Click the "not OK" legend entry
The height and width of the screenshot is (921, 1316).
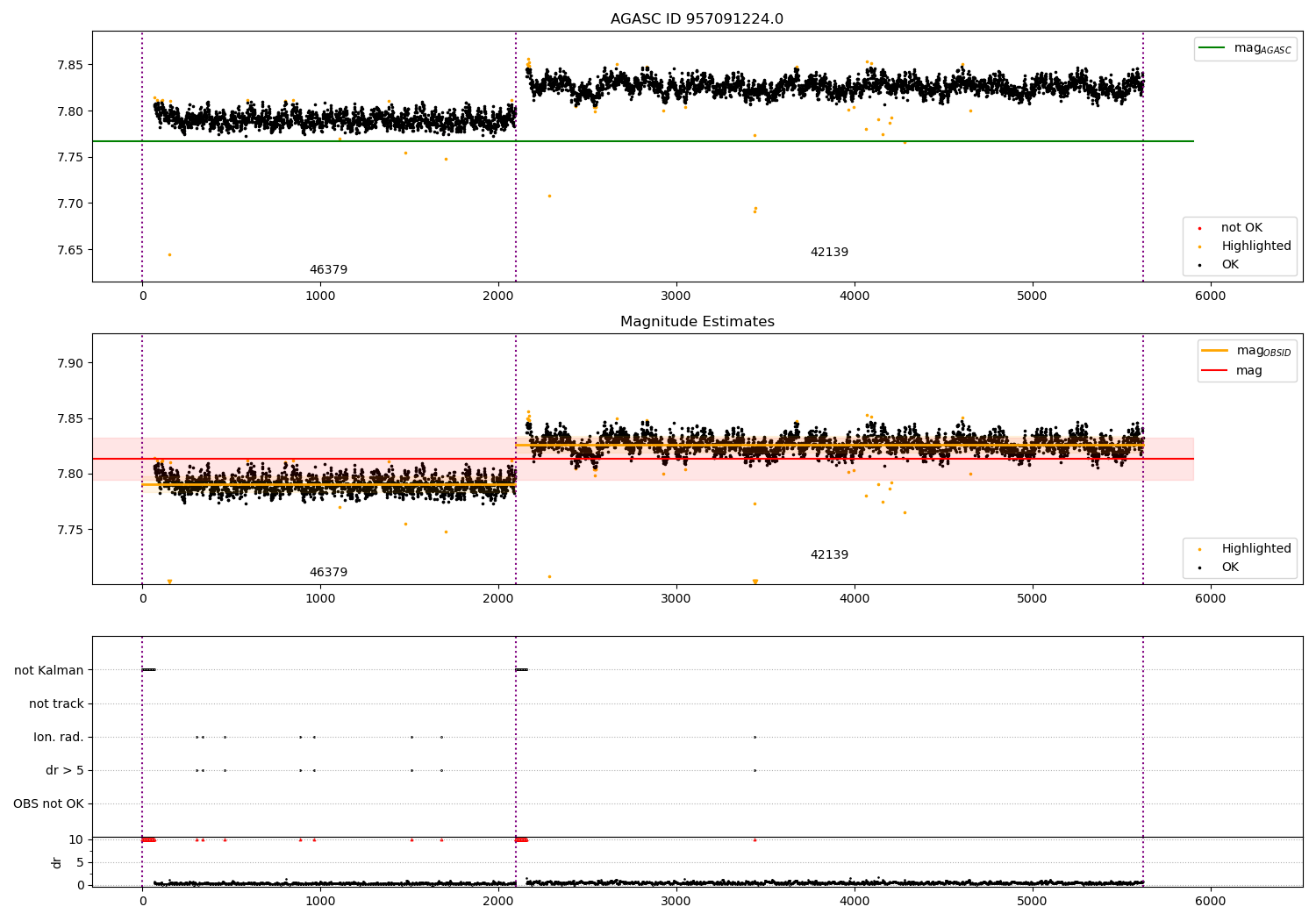pyautogui.click(x=1241, y=228)
